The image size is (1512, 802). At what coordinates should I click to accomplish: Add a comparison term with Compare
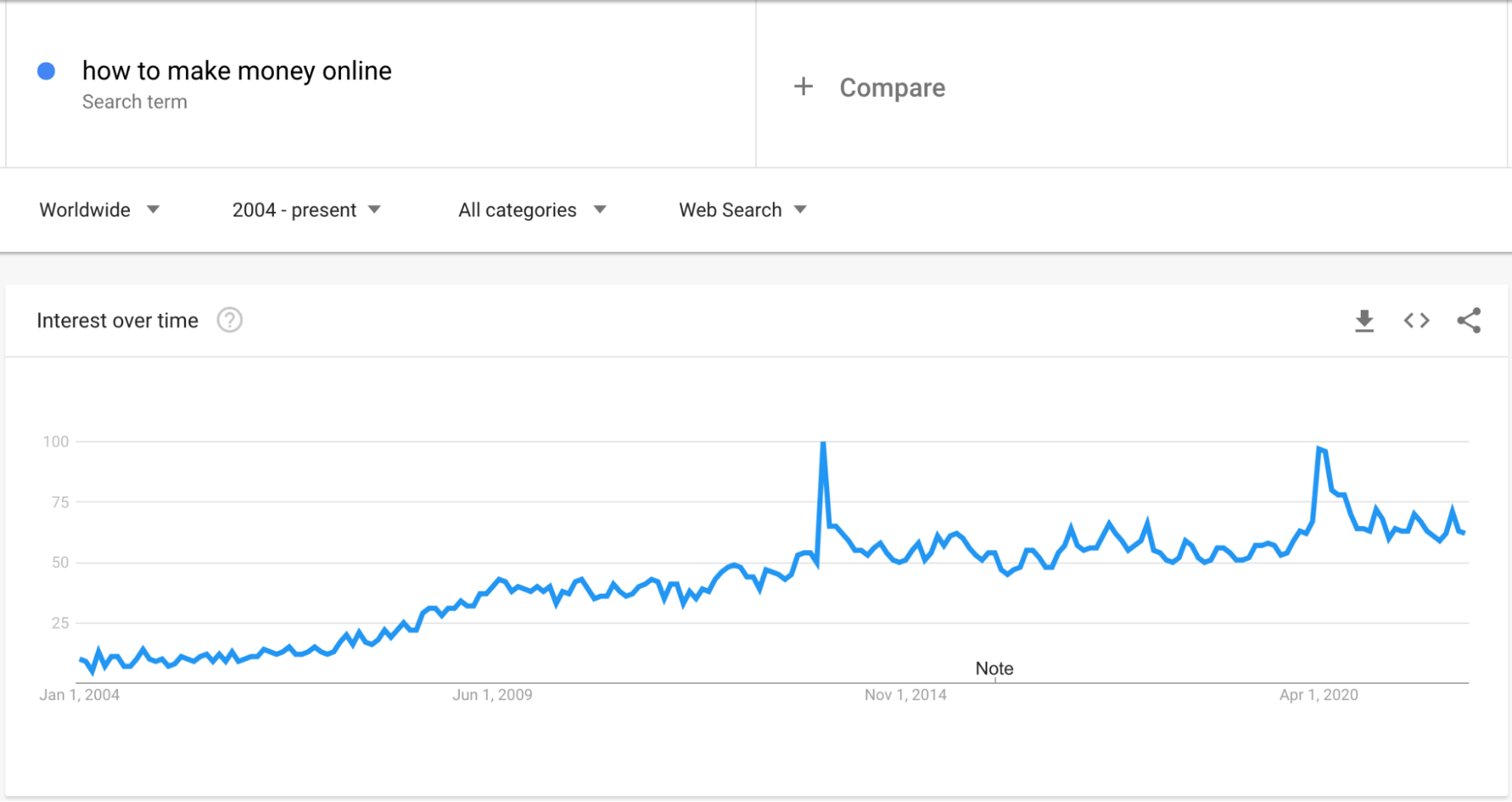(891, 87)
